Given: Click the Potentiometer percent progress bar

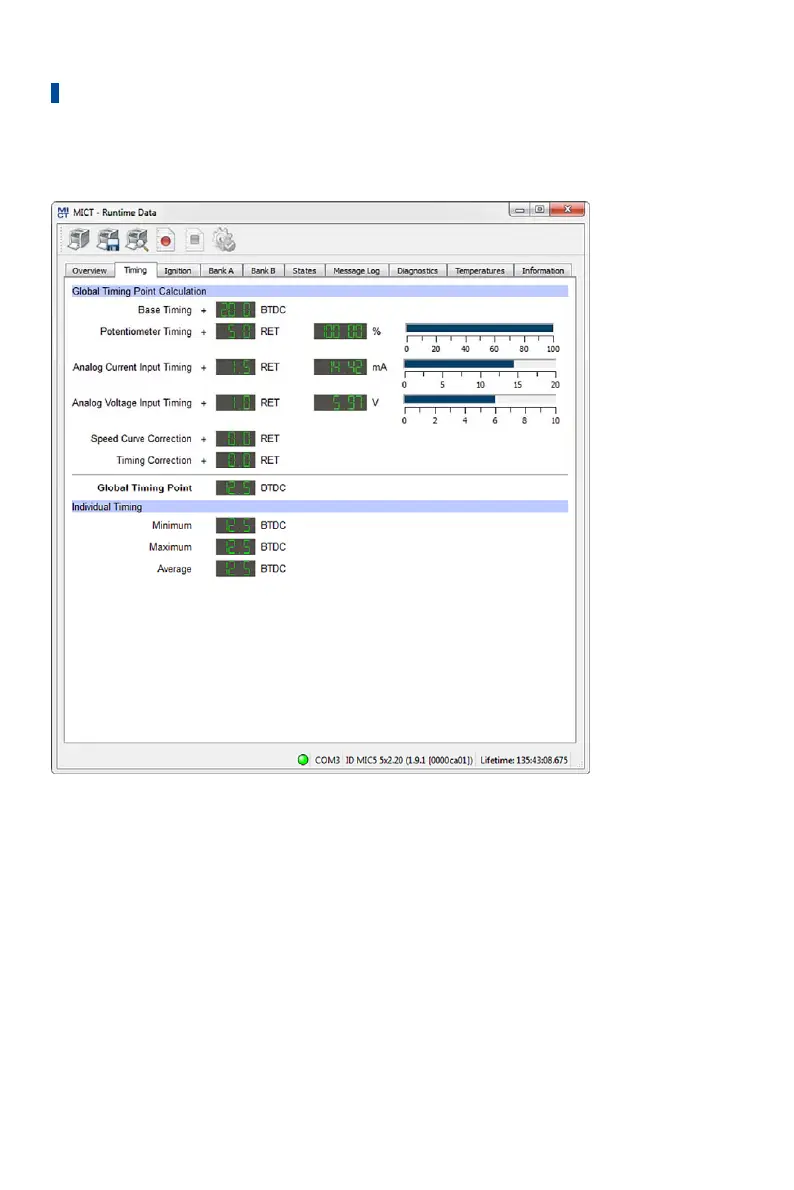Looking at the screenshot, I should coord(480,329).
